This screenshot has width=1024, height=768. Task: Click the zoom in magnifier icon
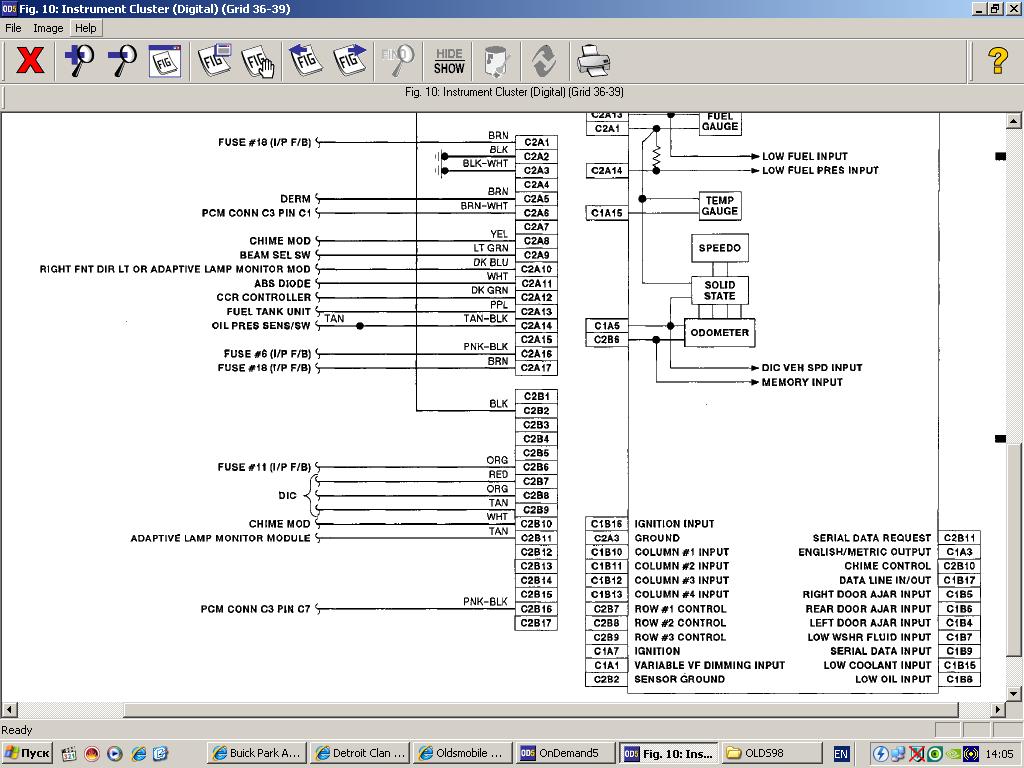pyautogui.click(x=79, y=61)
